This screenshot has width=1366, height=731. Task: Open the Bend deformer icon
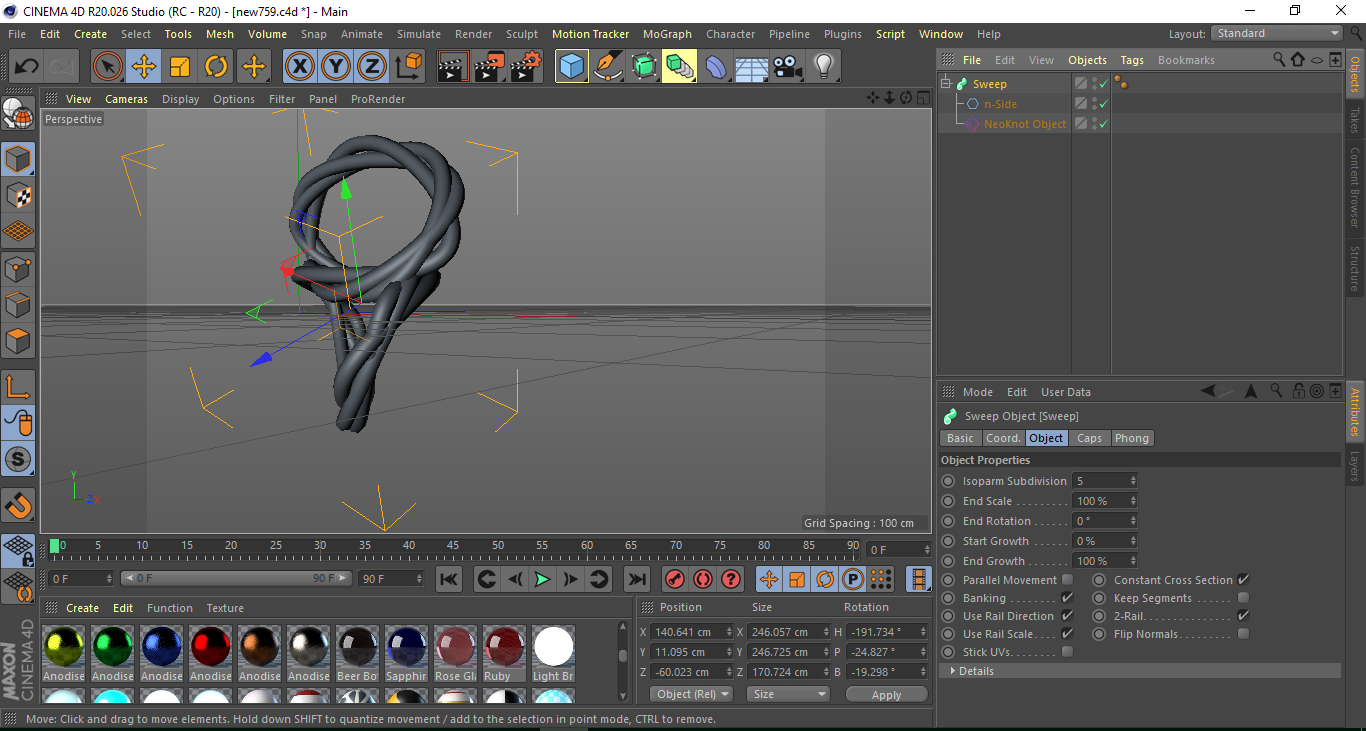click(716, 67)
